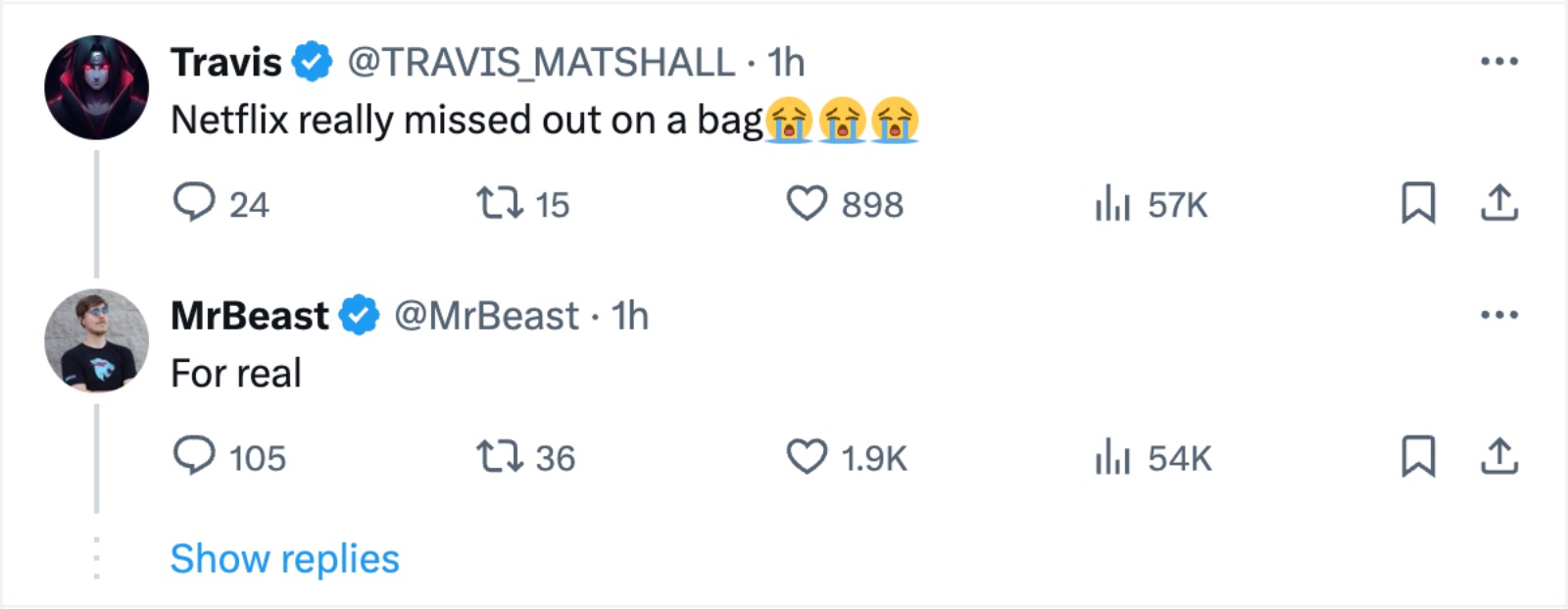This screenshot has height=609, width=1568.
Task: Share MrBeast's reply via share icon
Action: click(1498, 457)
